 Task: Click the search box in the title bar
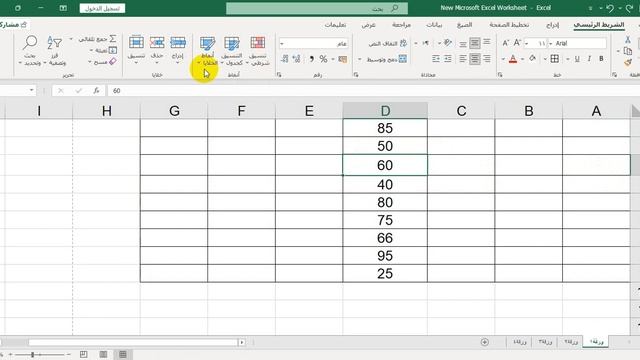tap(317, 8)
